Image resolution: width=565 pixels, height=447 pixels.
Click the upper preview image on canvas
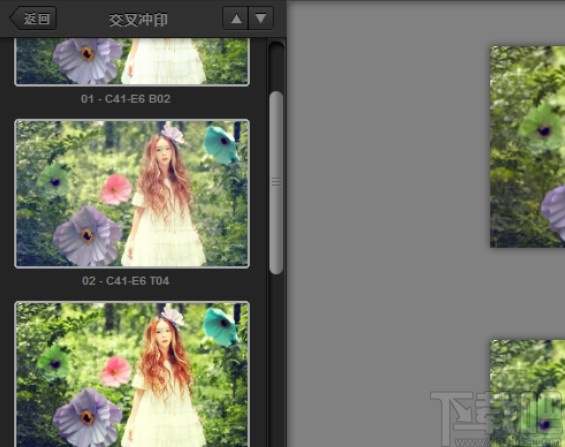pyautogui.click(x=528, y=147)
